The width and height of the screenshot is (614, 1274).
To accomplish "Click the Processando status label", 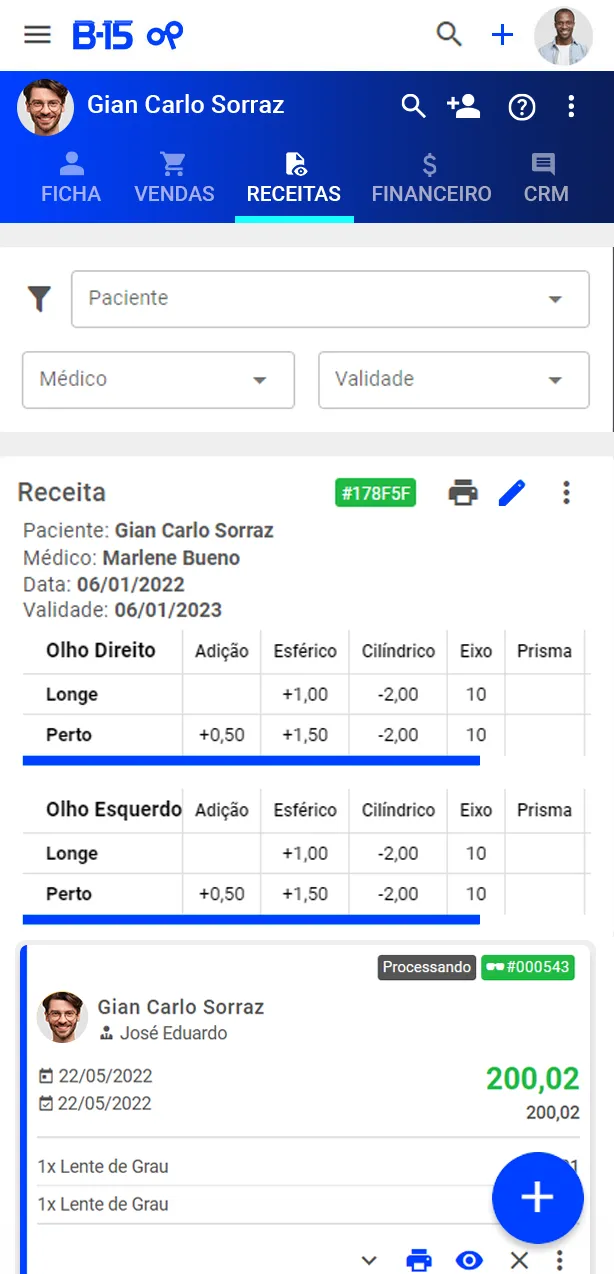I will [x=426, y=967].
